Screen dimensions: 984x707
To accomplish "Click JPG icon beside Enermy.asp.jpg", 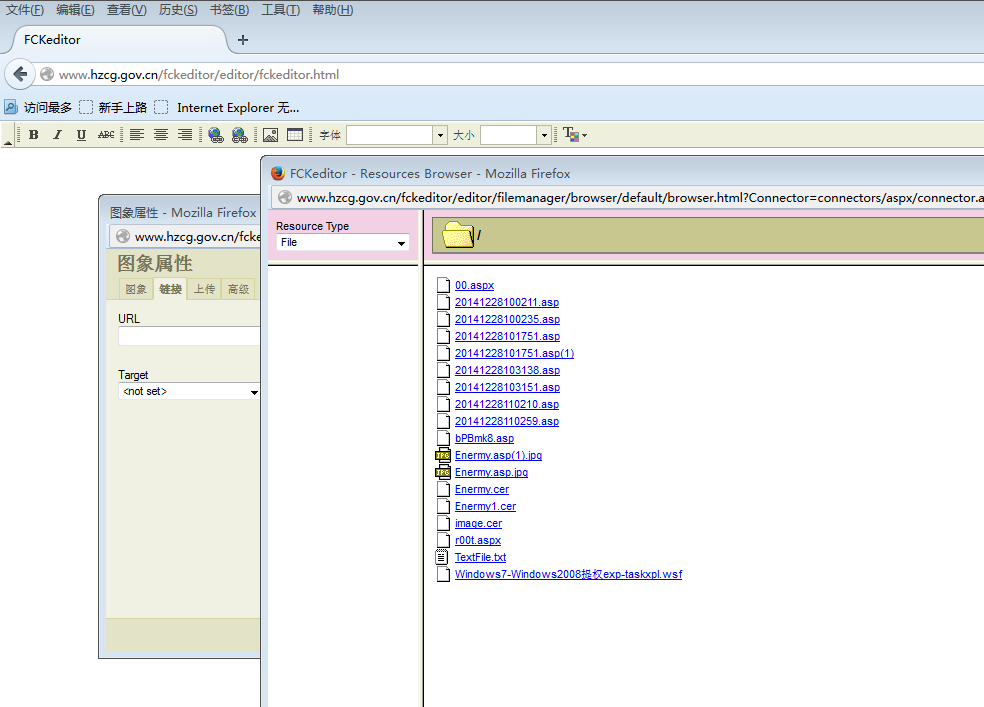I will (x=443, y=472).
